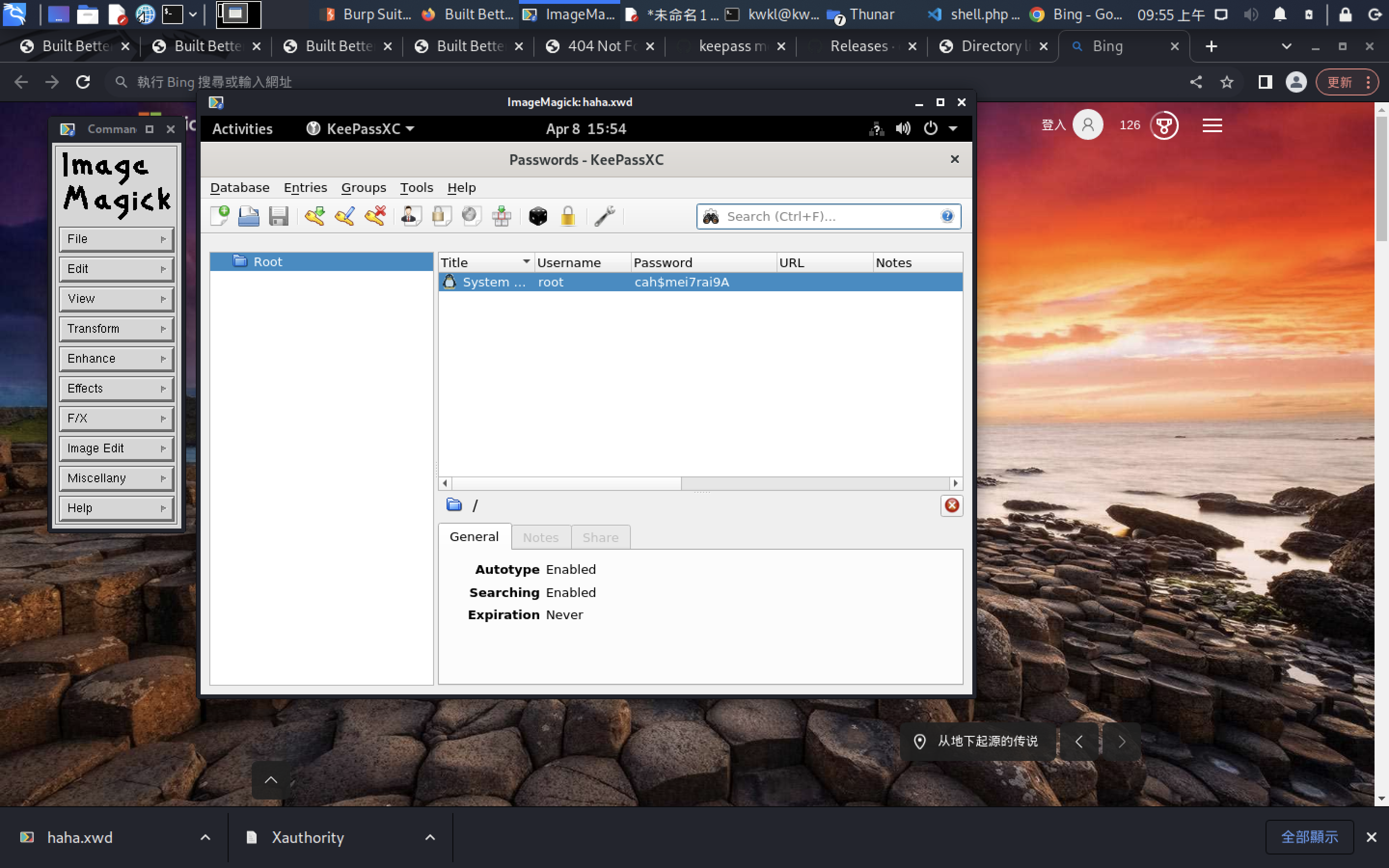The width and height of the screenshot is (1389, 868).
Task: Click the save database floppy icon
Action: point(279,216)
